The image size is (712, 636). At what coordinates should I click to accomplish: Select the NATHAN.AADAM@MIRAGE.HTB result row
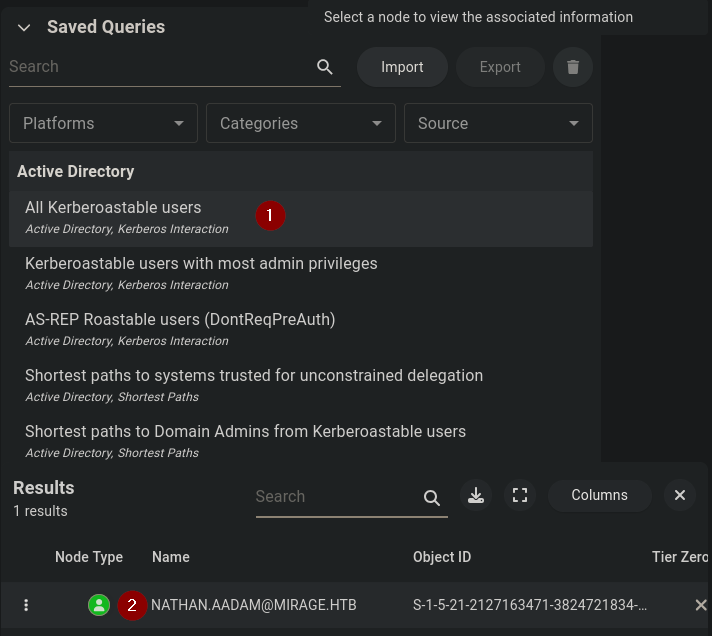(254, 605)
